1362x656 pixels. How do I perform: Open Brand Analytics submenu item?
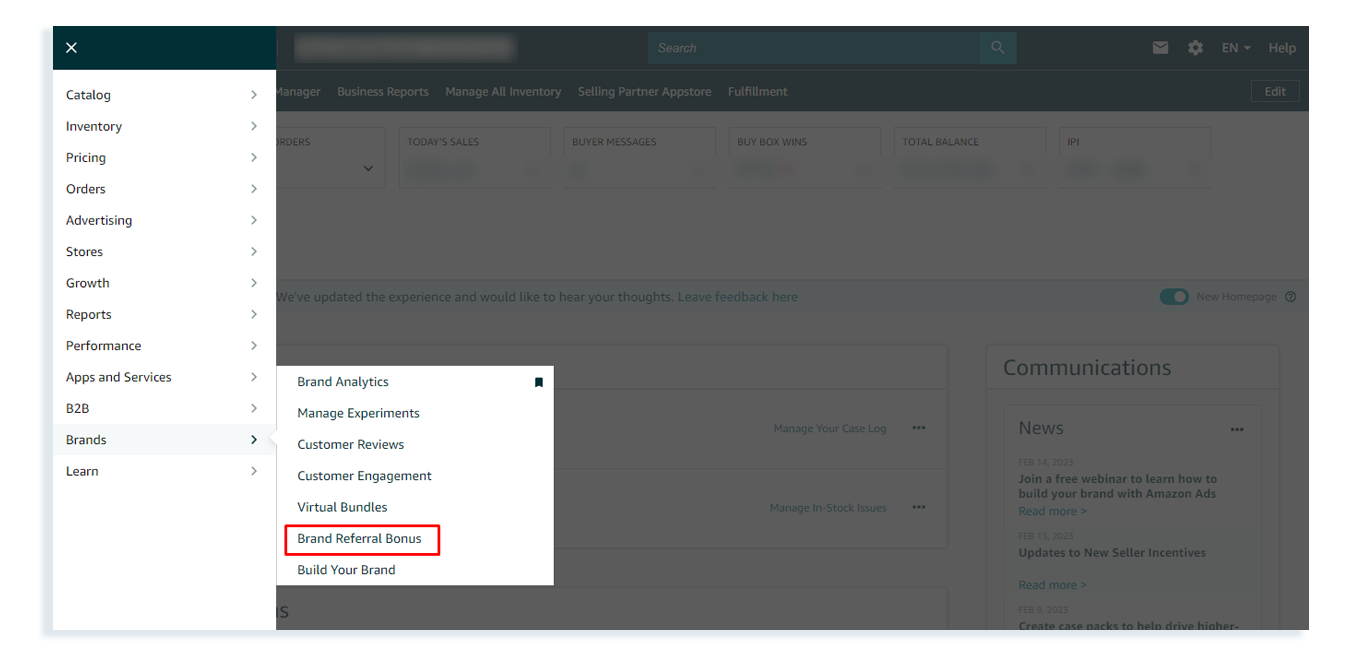point(343,382)
